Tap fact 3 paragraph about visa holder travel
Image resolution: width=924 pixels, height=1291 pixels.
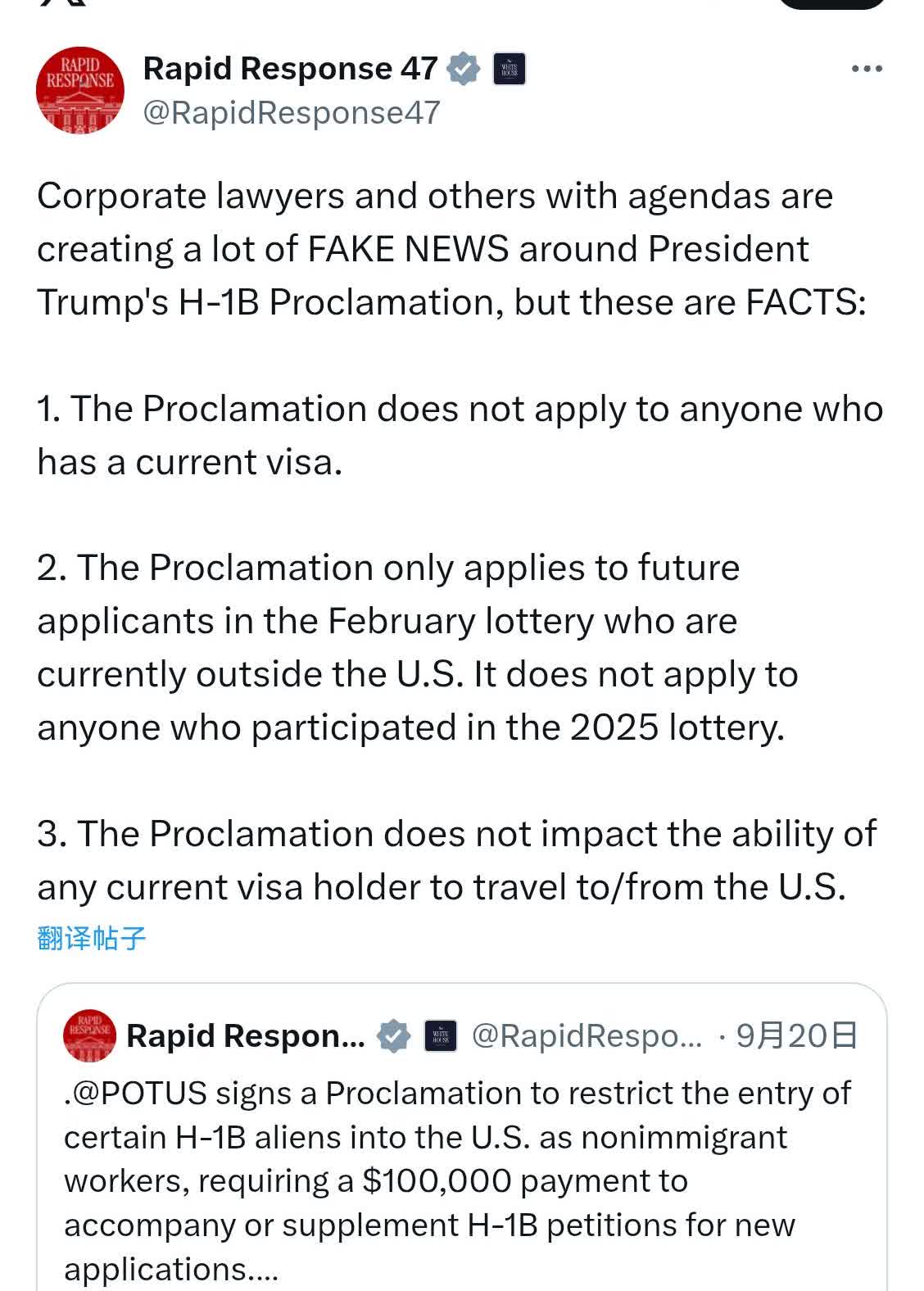coord(457,860)
